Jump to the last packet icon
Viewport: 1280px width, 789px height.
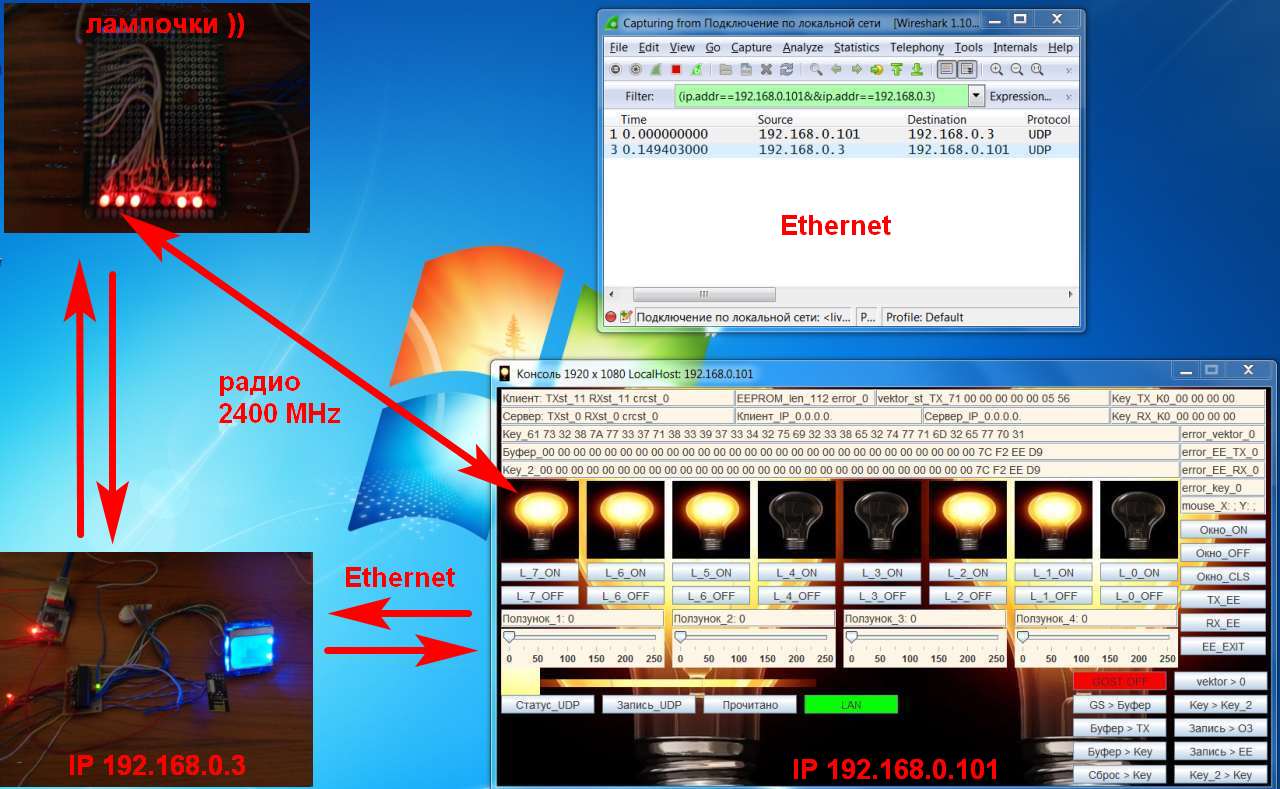(x=916, y=70)
